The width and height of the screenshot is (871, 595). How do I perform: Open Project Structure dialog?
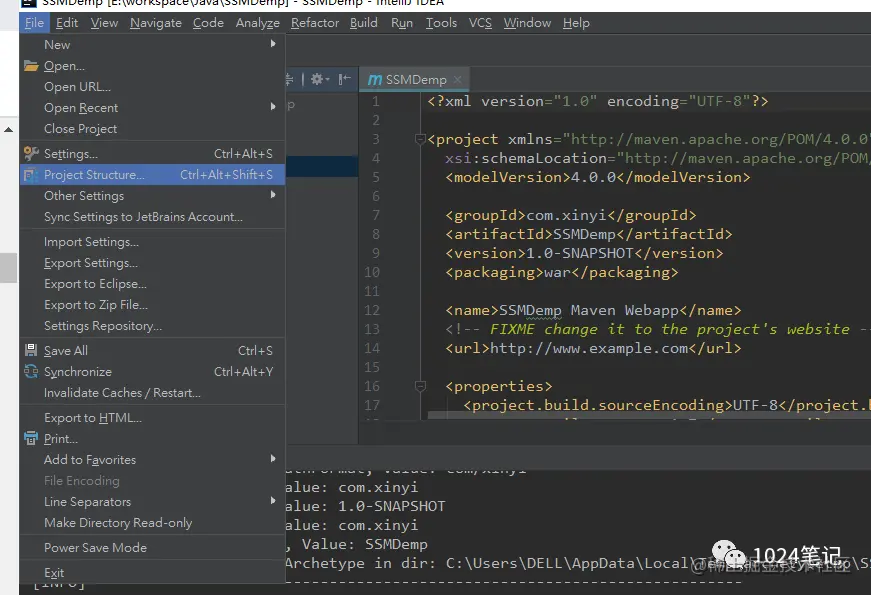[152, 174]
